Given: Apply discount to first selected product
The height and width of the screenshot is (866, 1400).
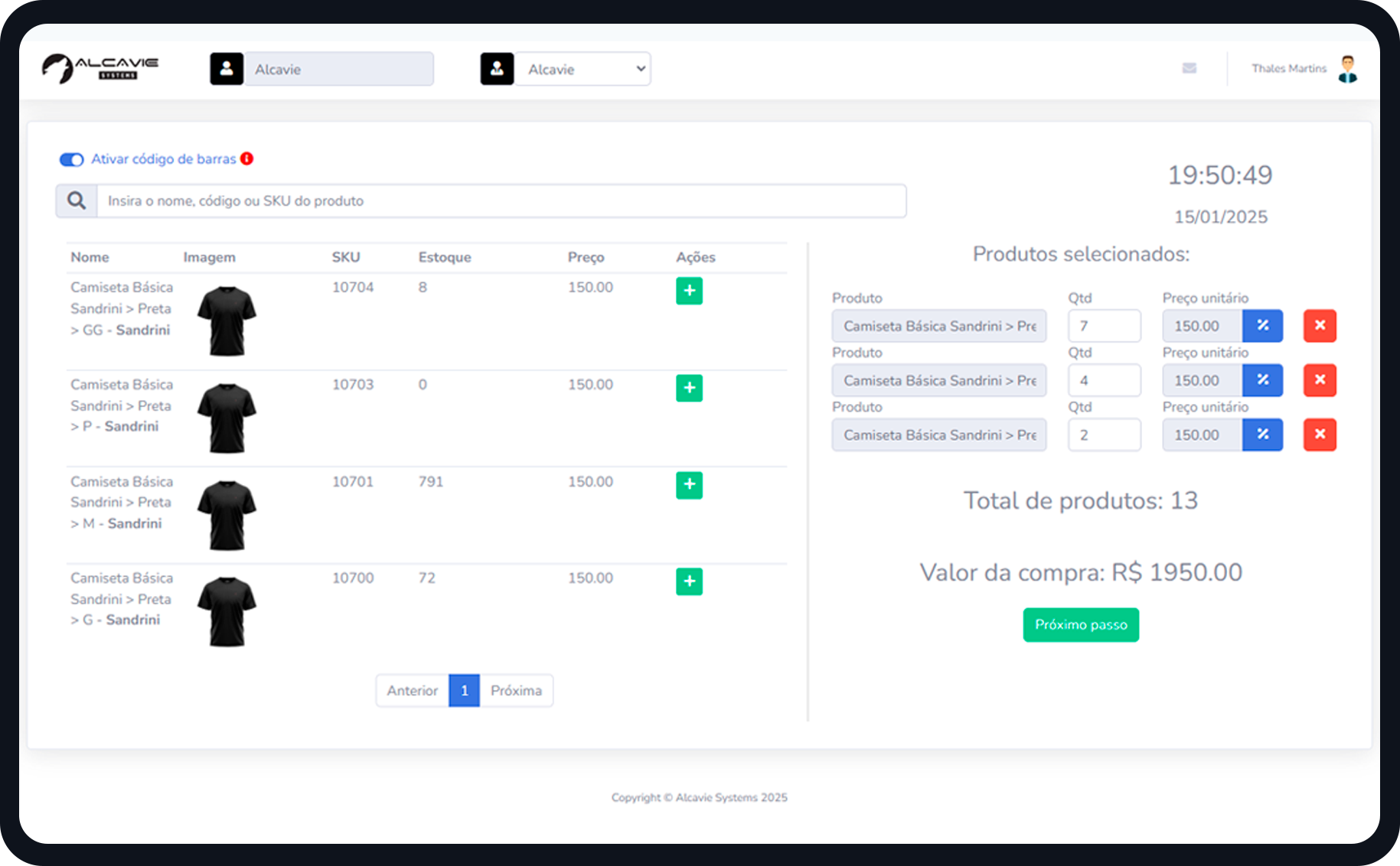Looking at the screenshot, I should point(1262,326).
